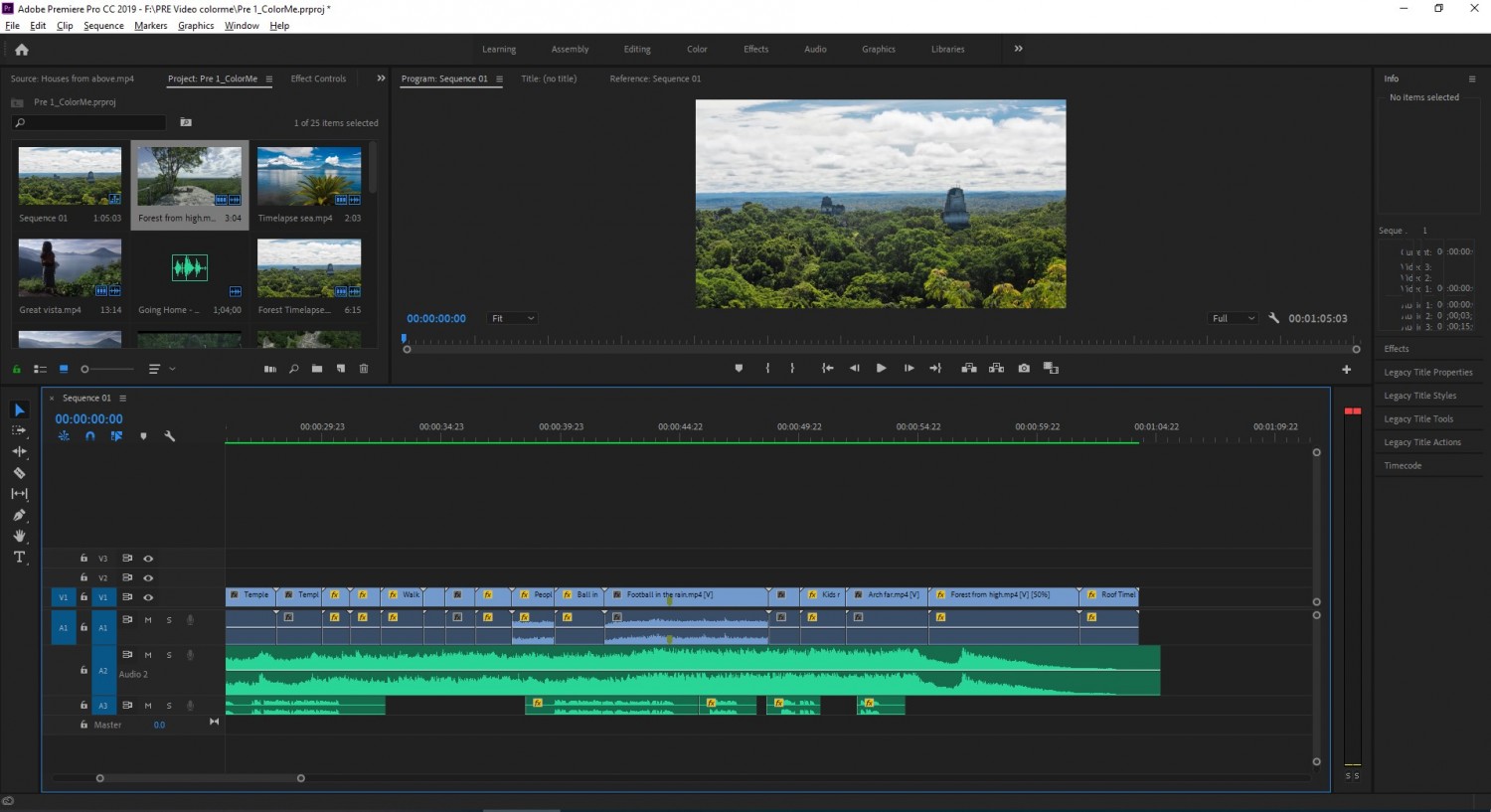
Task: Create a new bin in Project panel
Action: 317,369
